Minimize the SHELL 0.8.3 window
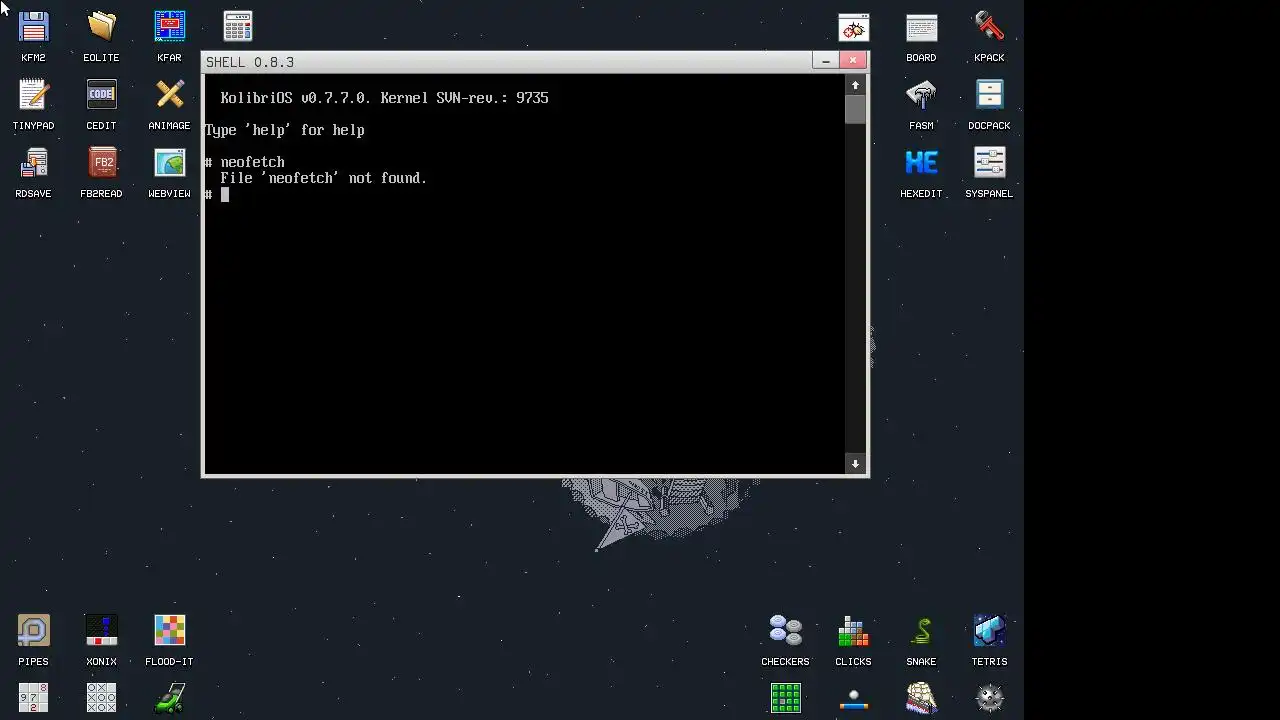 coord(825,61)
